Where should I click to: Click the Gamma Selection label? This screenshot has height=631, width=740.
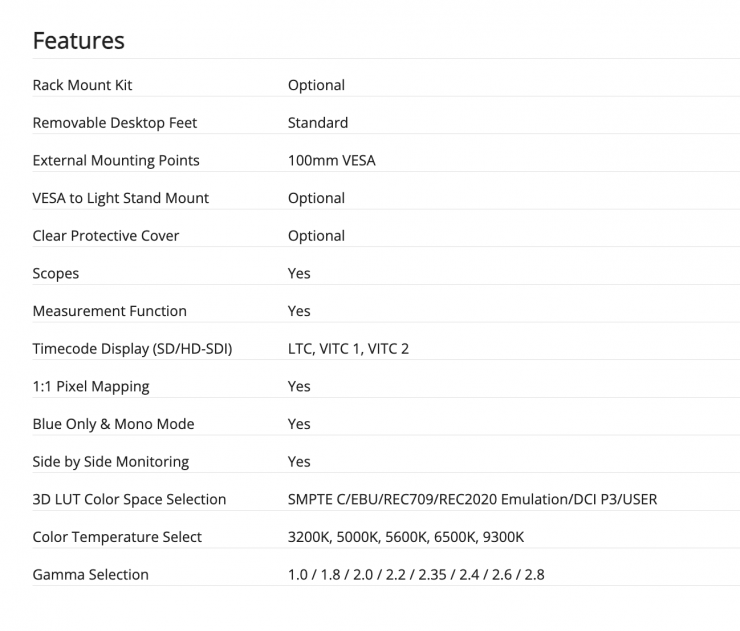(x=91, y=575)
